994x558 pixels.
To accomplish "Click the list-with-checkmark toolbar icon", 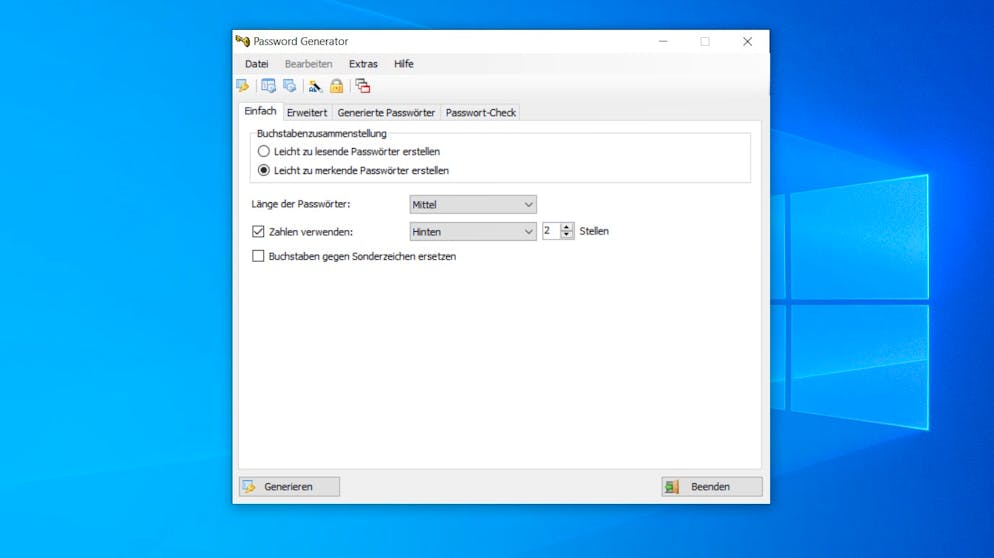I will click(268, 86).
